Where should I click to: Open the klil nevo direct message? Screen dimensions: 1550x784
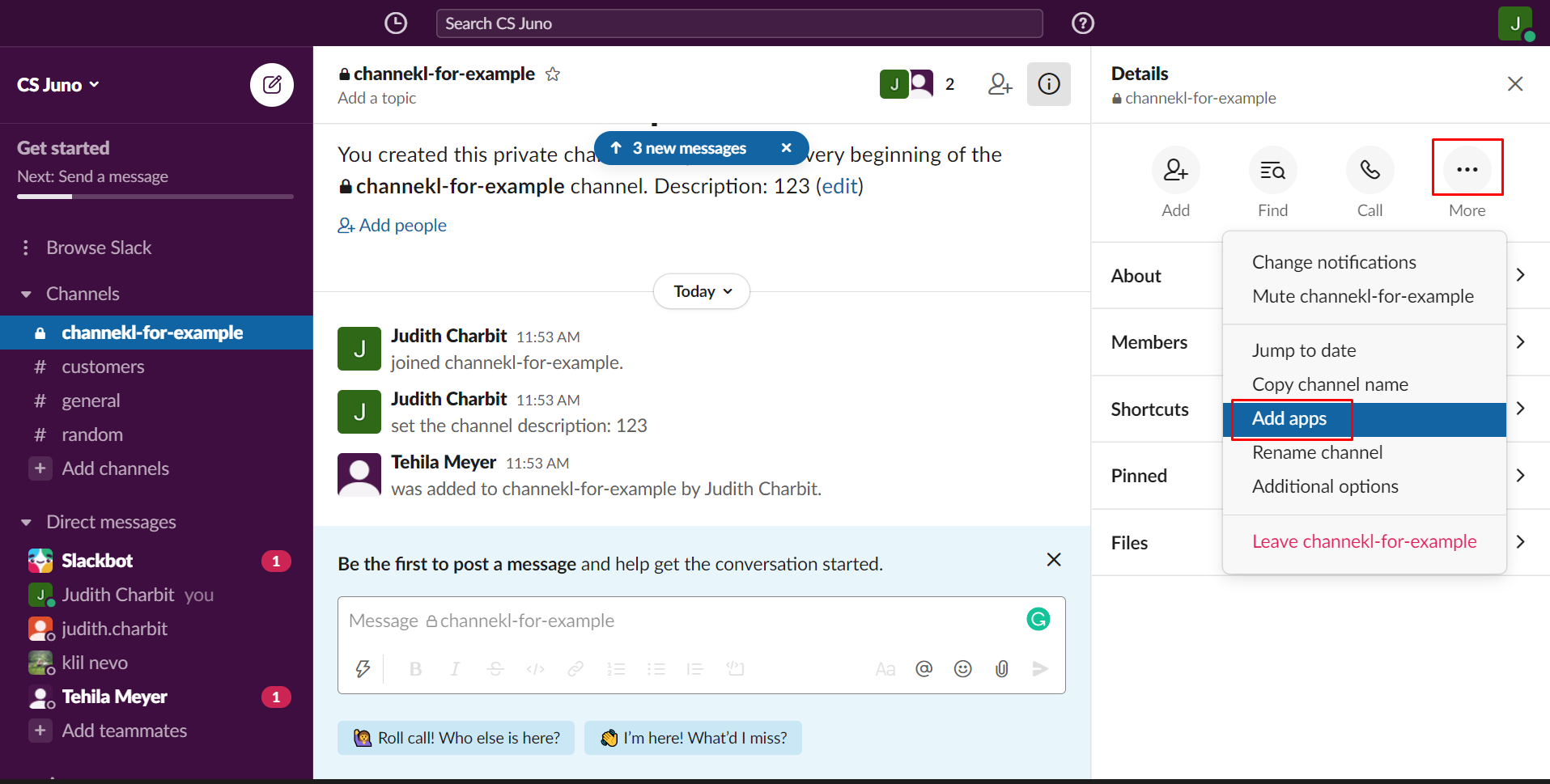156,663
